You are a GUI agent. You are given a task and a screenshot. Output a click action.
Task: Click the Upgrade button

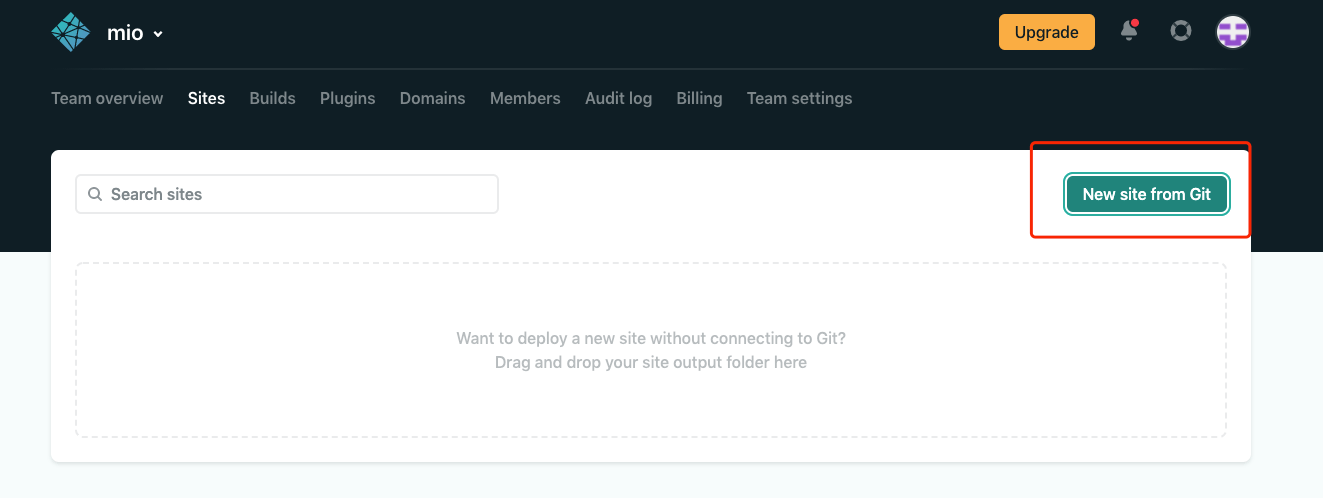[x=1047, y=32]
